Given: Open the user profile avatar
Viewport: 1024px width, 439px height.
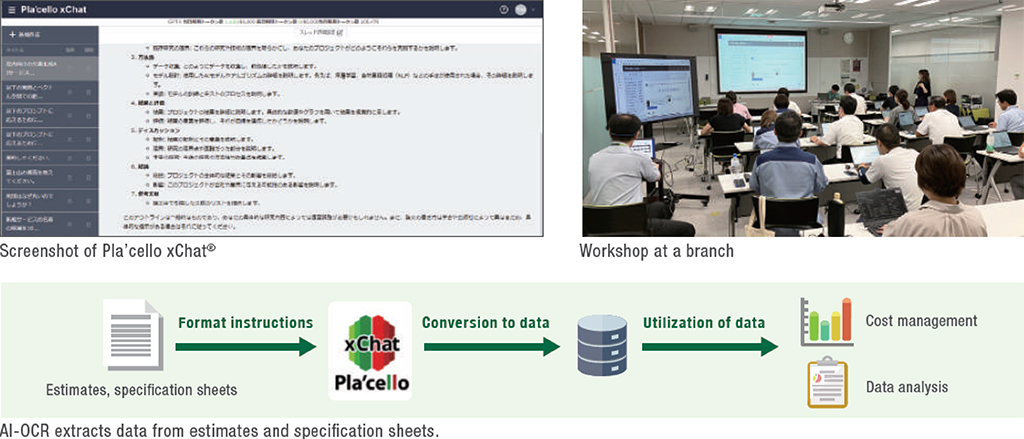Looking at the screenshot, I should [x=521, y=9].
